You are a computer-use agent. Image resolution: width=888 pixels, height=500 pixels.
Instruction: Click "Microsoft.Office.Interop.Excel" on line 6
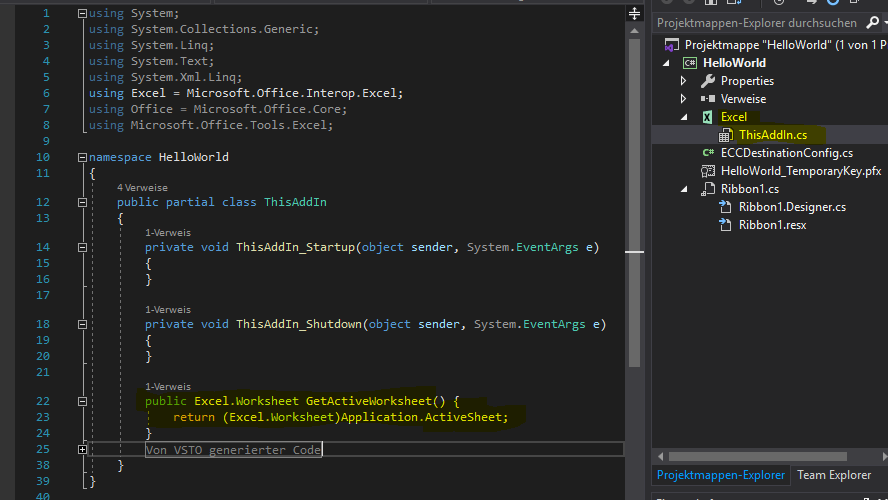pos(293,93)
